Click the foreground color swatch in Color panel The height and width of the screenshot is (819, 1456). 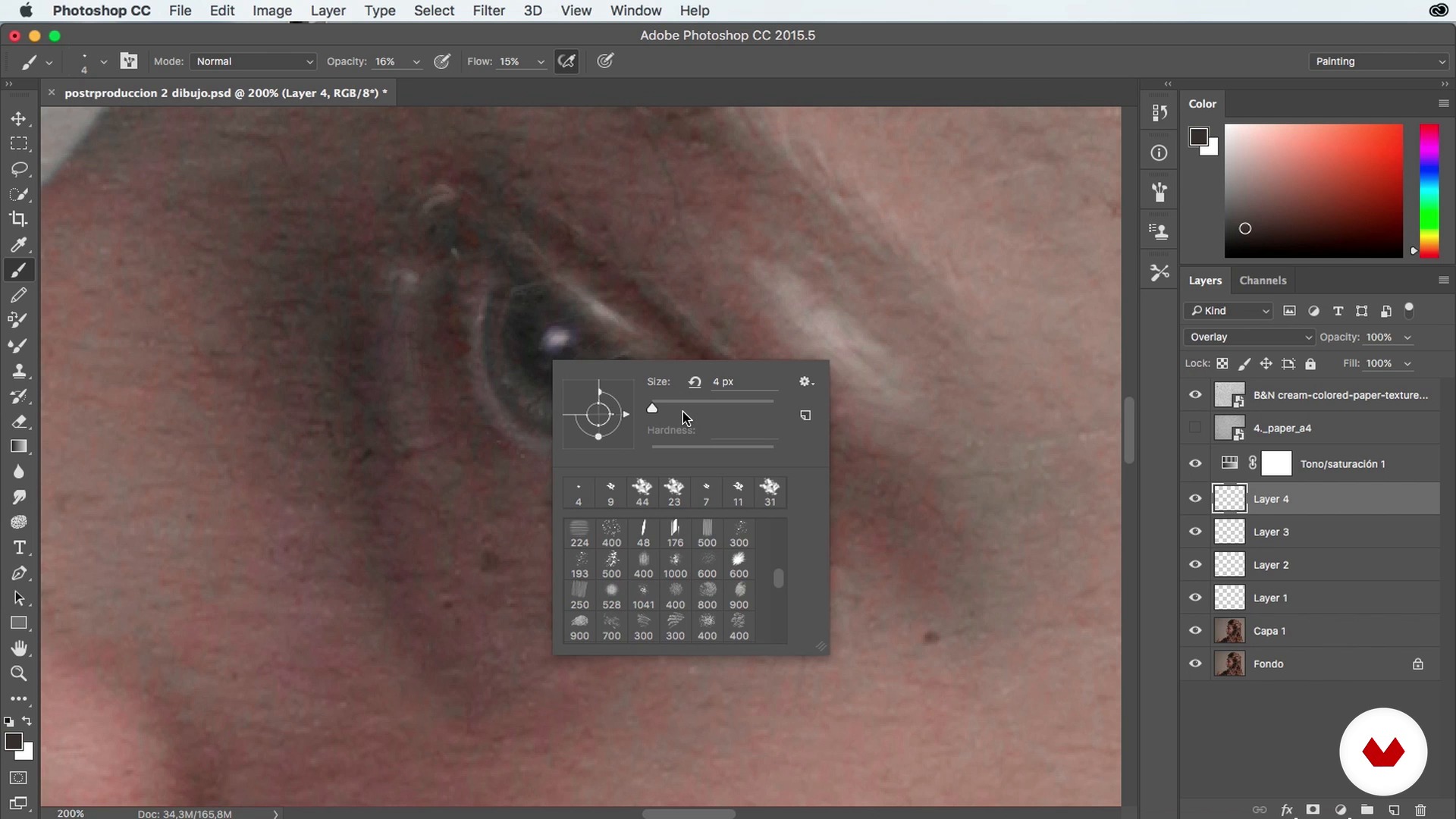(1198, 136)
